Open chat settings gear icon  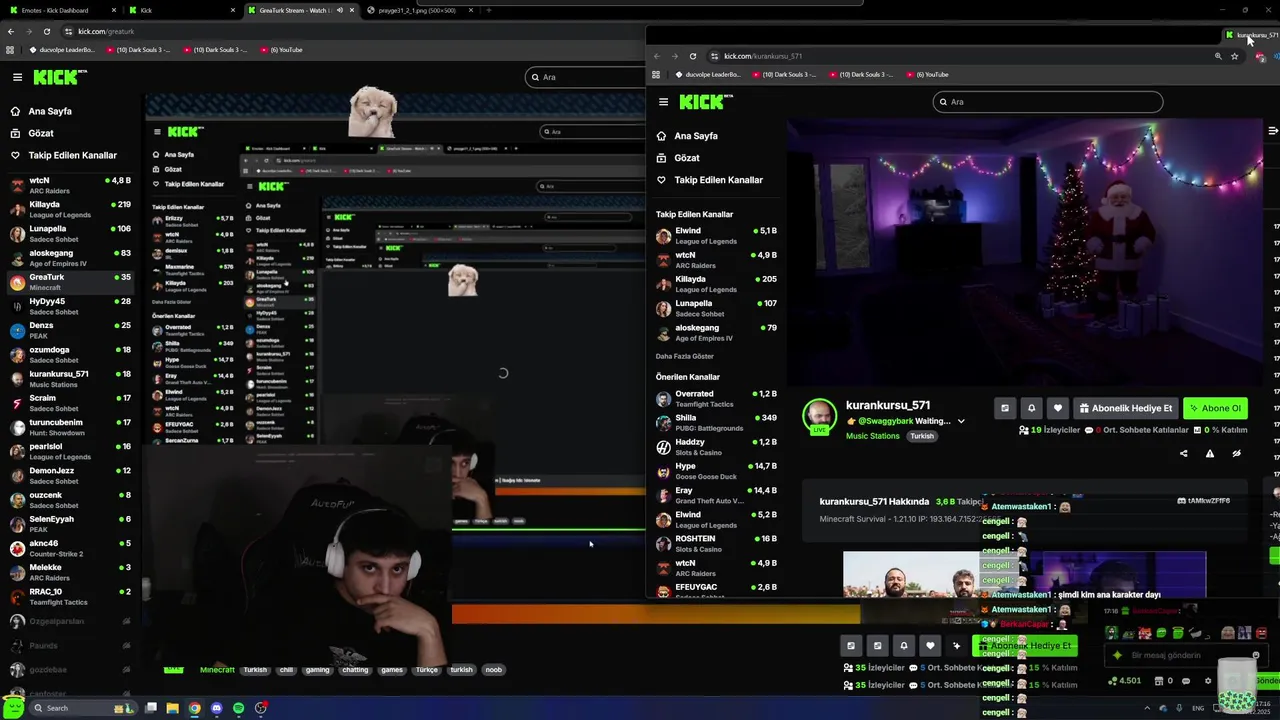(1208, 681)
